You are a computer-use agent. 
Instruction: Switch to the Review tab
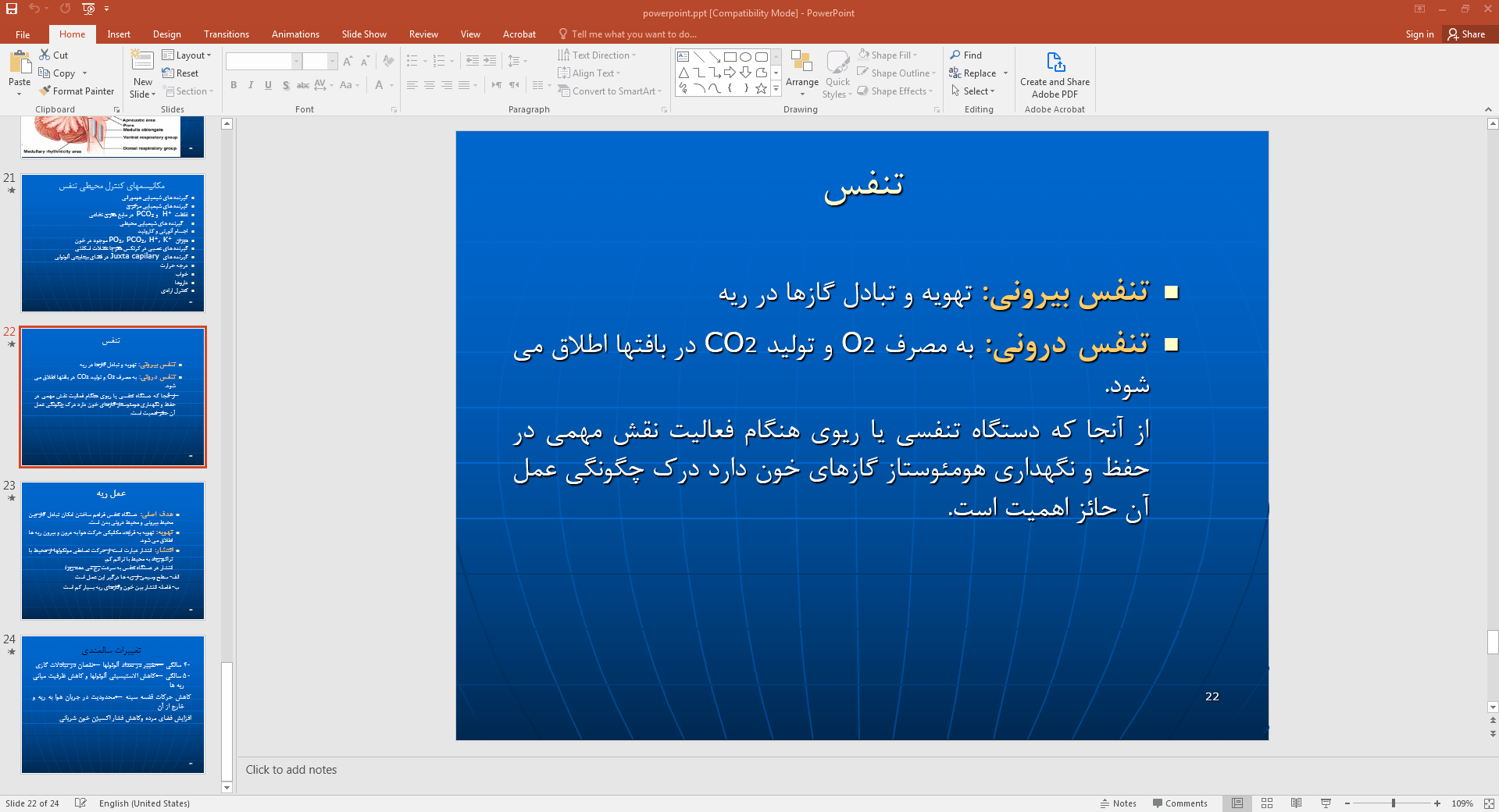click(x=423, y=34)
